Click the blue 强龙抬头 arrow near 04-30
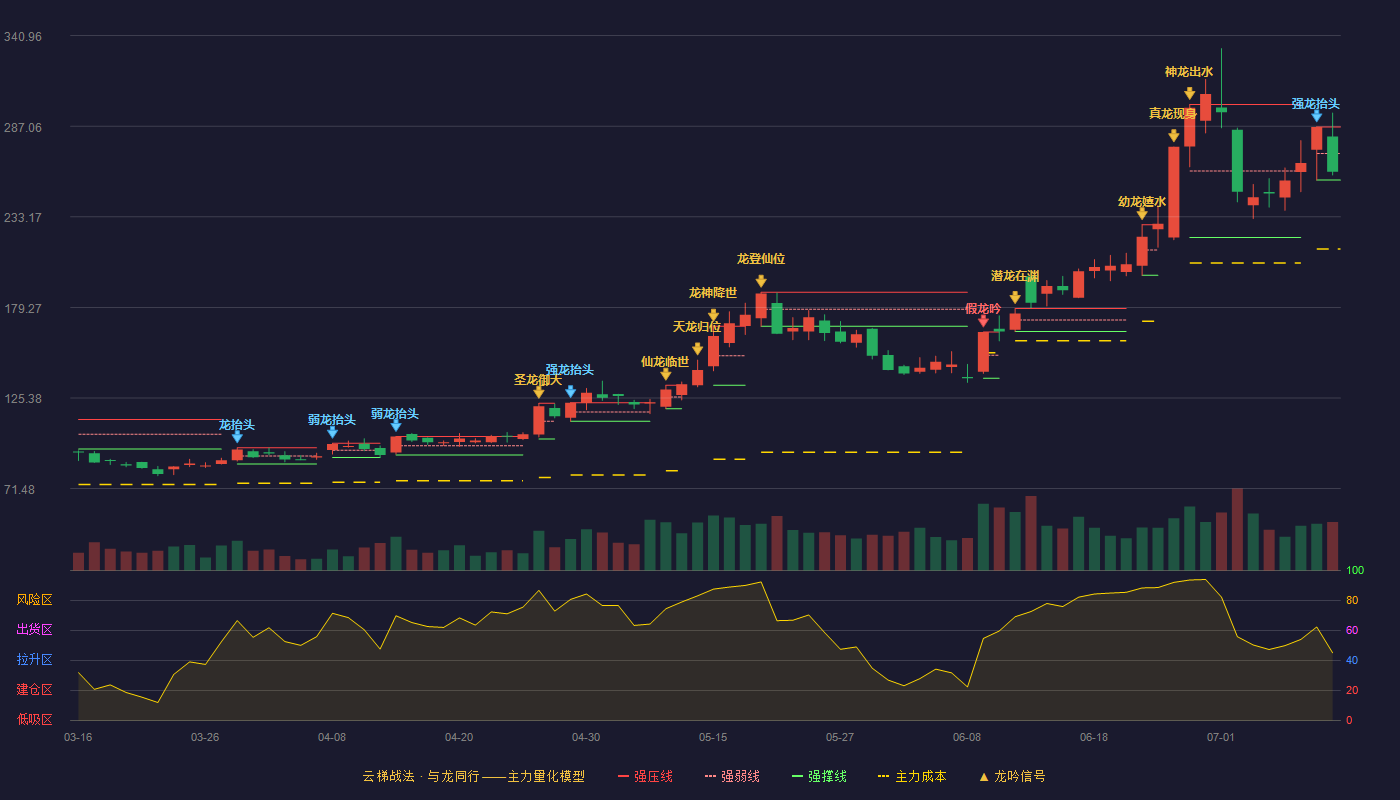1400x800 pixels. 570,392
